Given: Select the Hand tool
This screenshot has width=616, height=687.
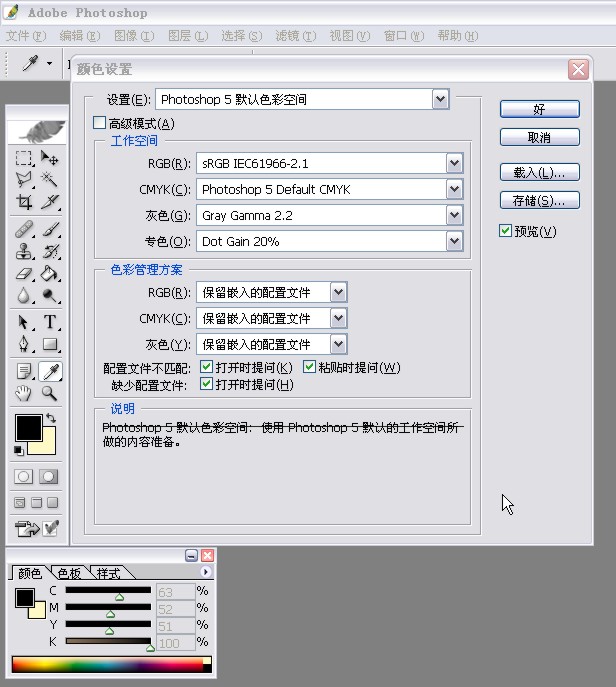Looking at the screenshot, I should coord(24,393).
